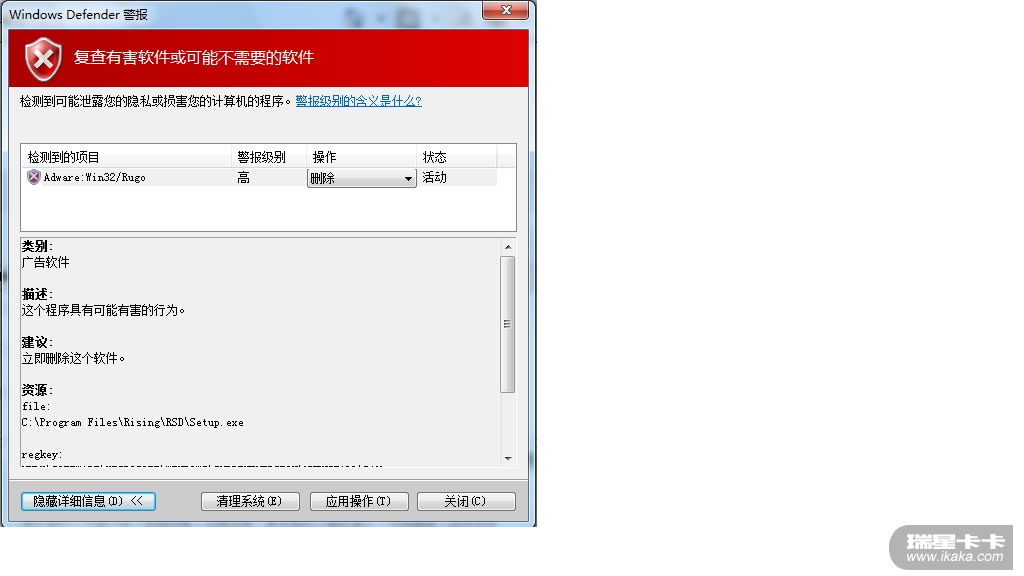1024x576 pixels.
Task: Close the Windows Defender 警报 window
Action: click(x=505, y=10)
